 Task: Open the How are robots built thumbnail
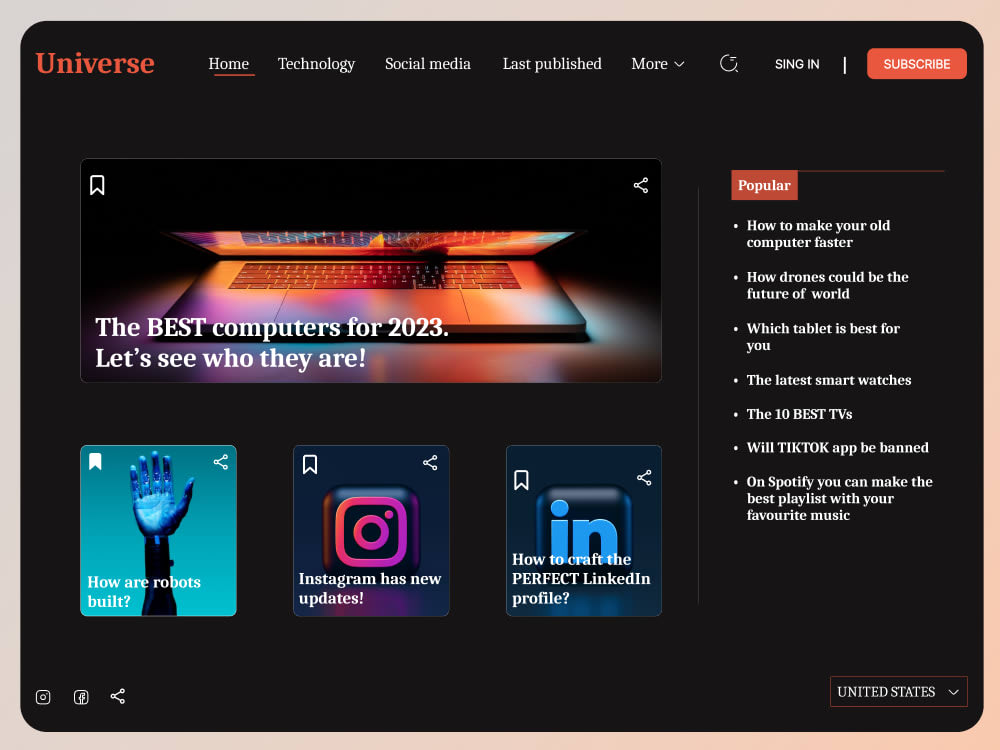click(158, 531)
